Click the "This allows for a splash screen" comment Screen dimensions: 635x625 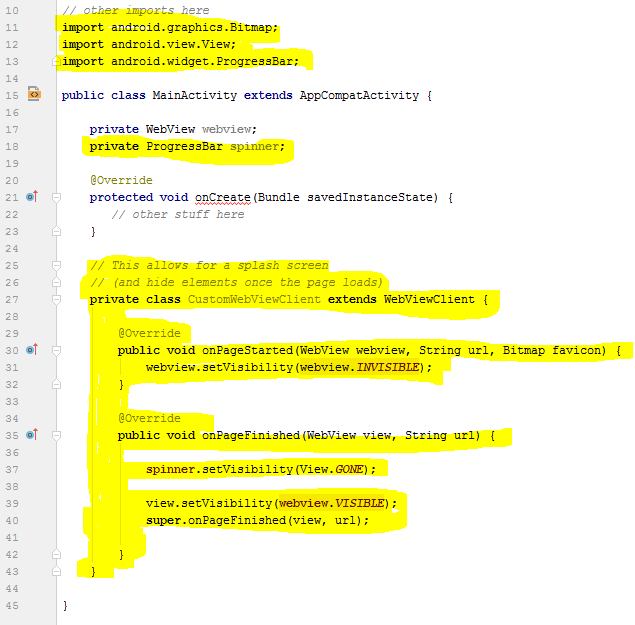coord(220,265)
